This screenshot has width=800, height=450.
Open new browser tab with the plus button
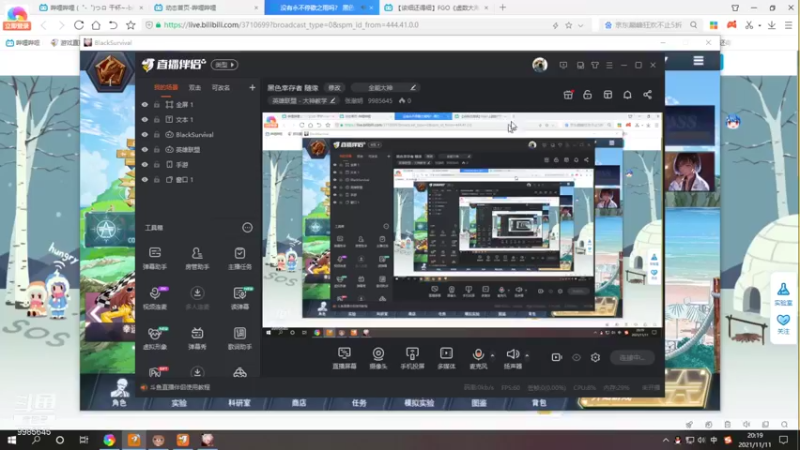coord(503,8)
